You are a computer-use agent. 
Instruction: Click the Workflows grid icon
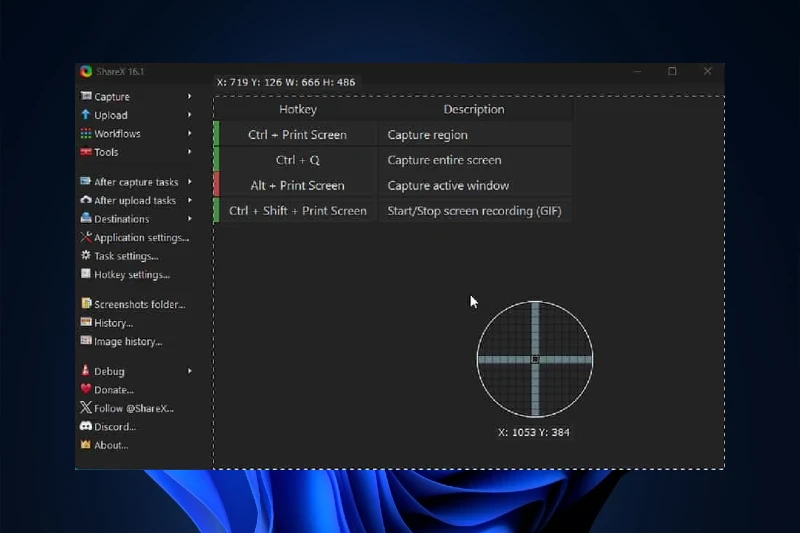pos(86,134)
